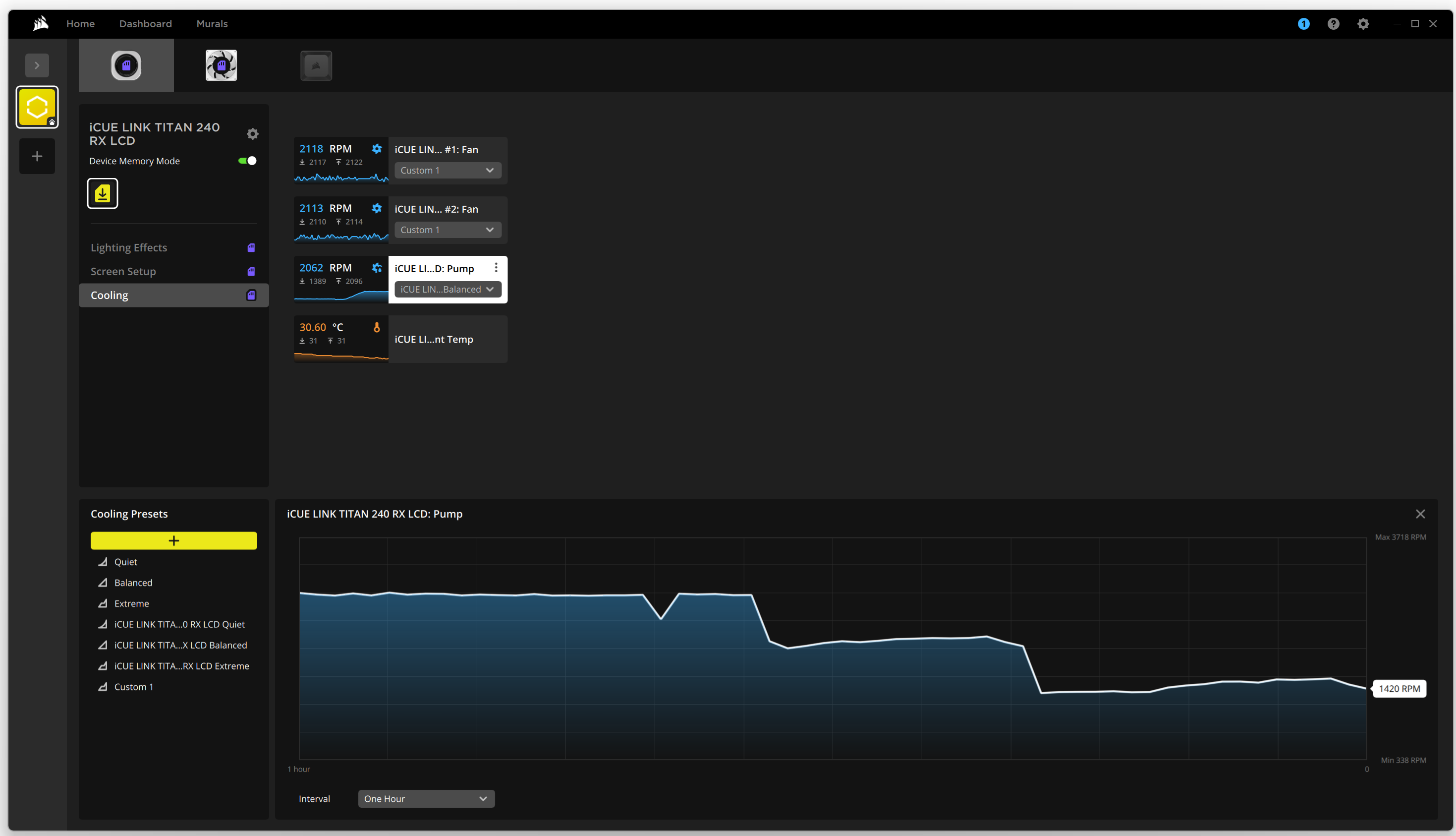Click the 2062 RPM pump reading

tap(325, 268)
